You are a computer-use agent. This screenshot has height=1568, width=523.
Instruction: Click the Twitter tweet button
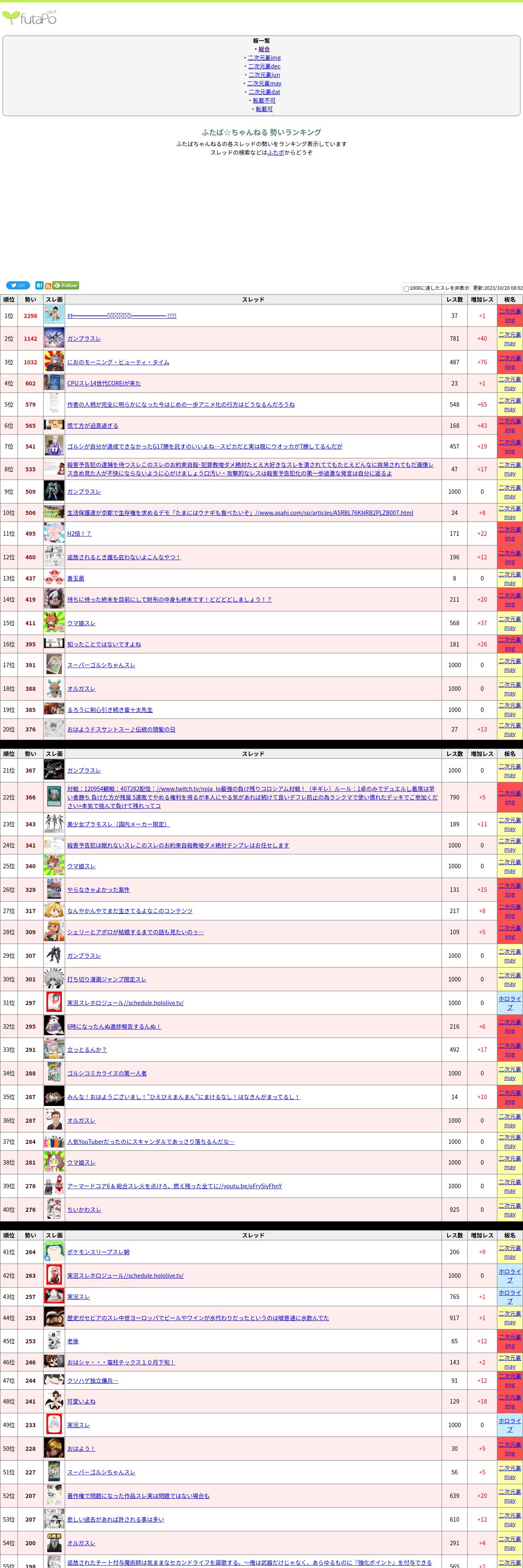click(x=18, y=285)
